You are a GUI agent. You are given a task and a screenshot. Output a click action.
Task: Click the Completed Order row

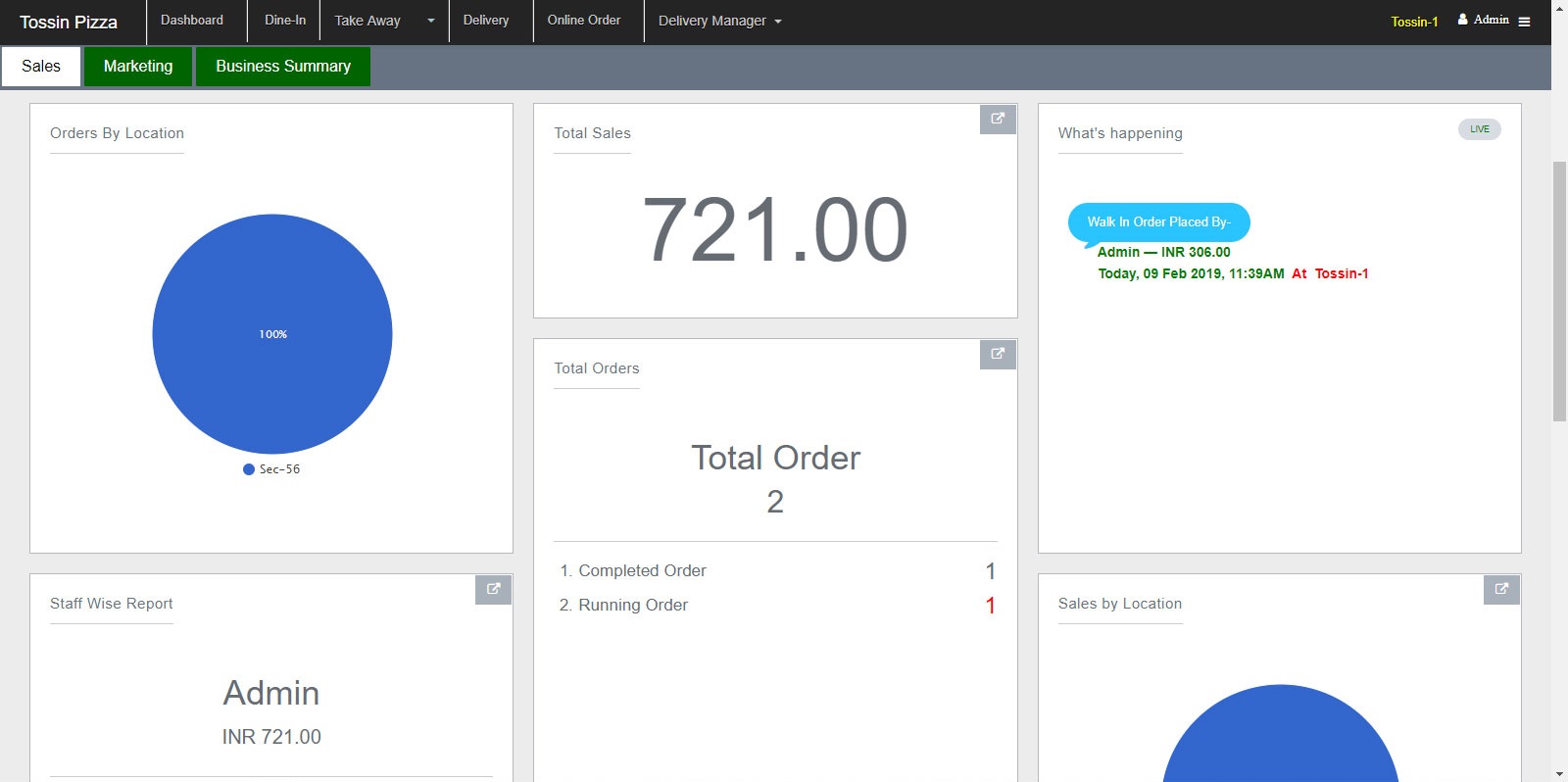775,570
